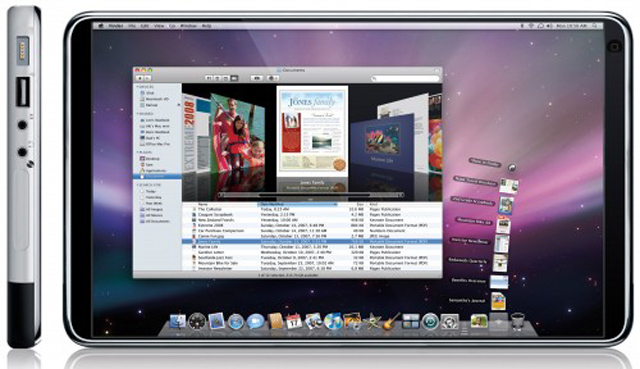Open Dashboard gauge icon in Dock
Image resolution: width=640 pixels, height=369 pixels.
pyautogui.click(x=197, y=322)
